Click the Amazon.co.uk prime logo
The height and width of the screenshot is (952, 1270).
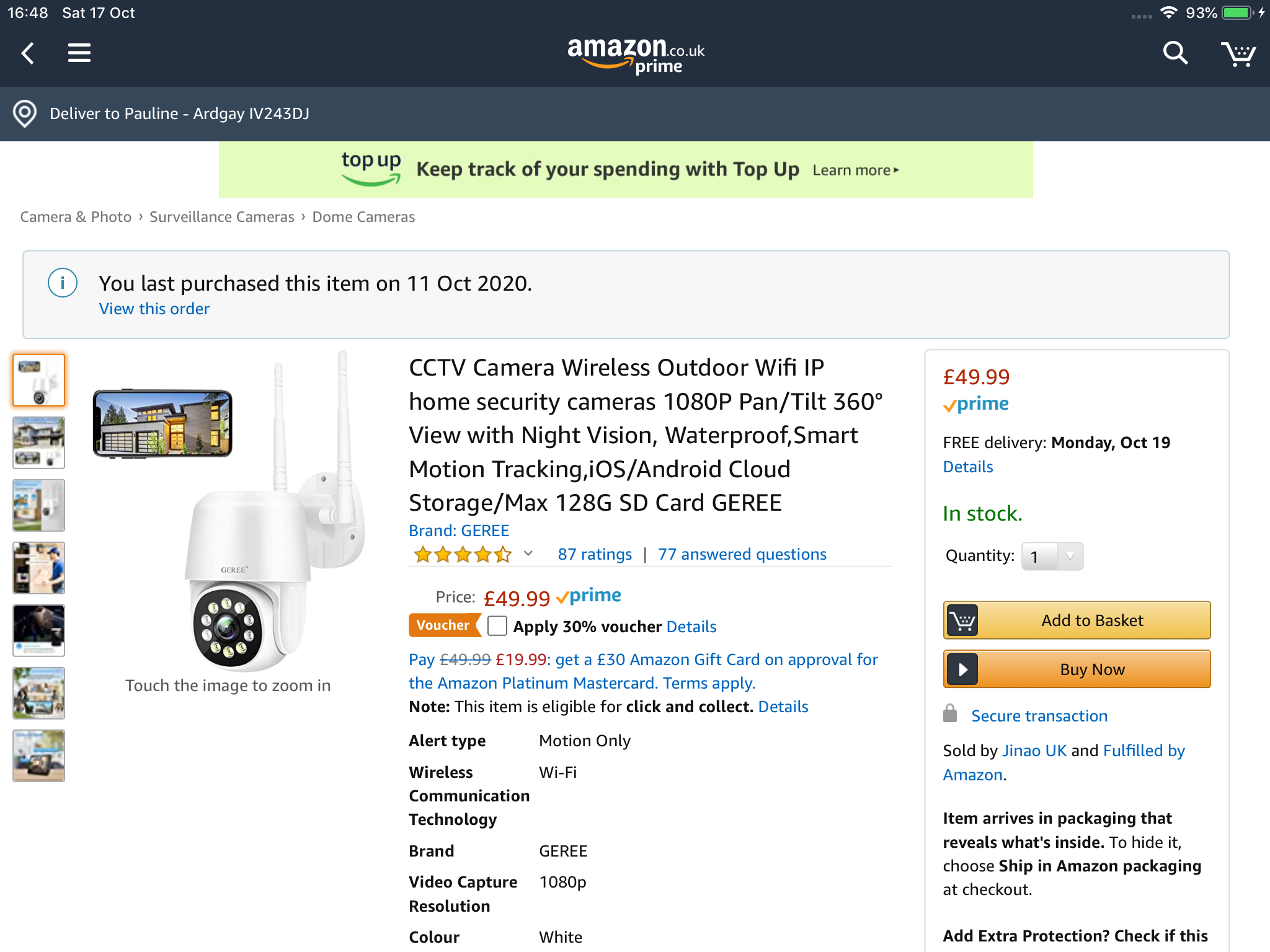click(636, 55)
